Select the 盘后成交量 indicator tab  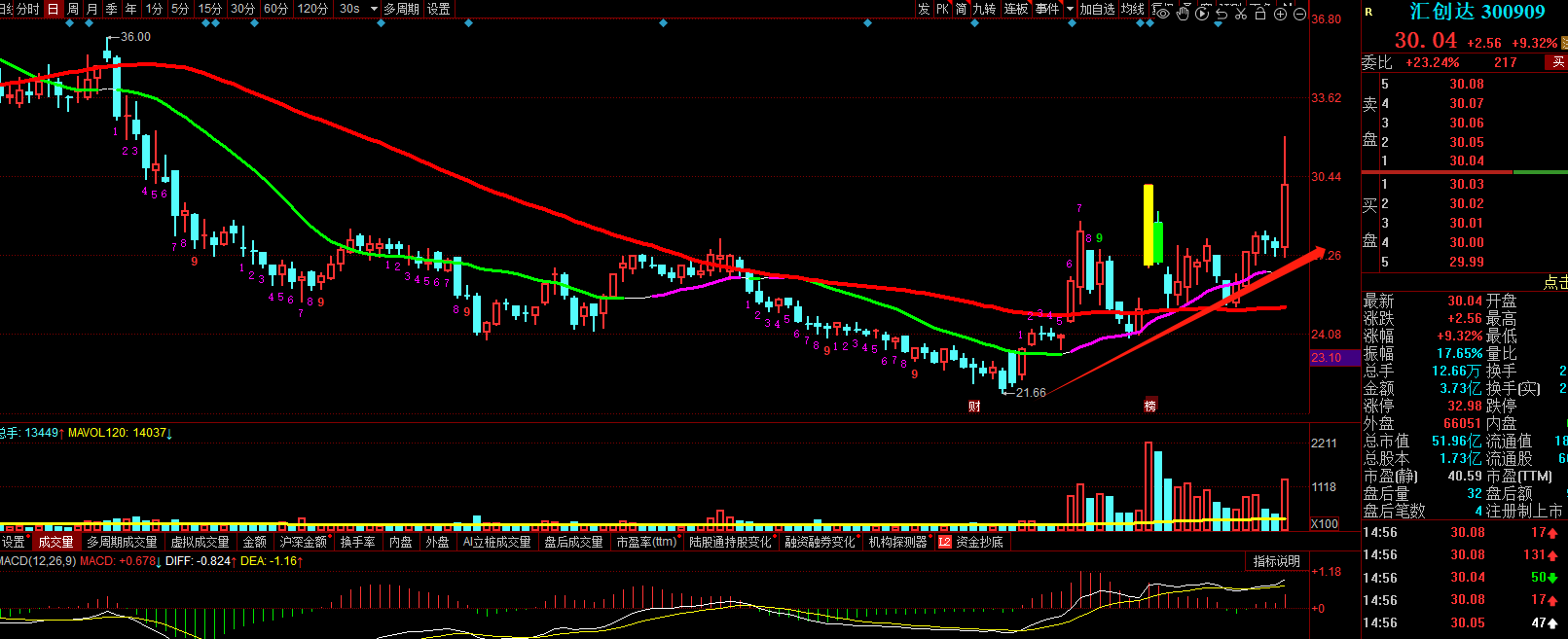pos(573,542)
